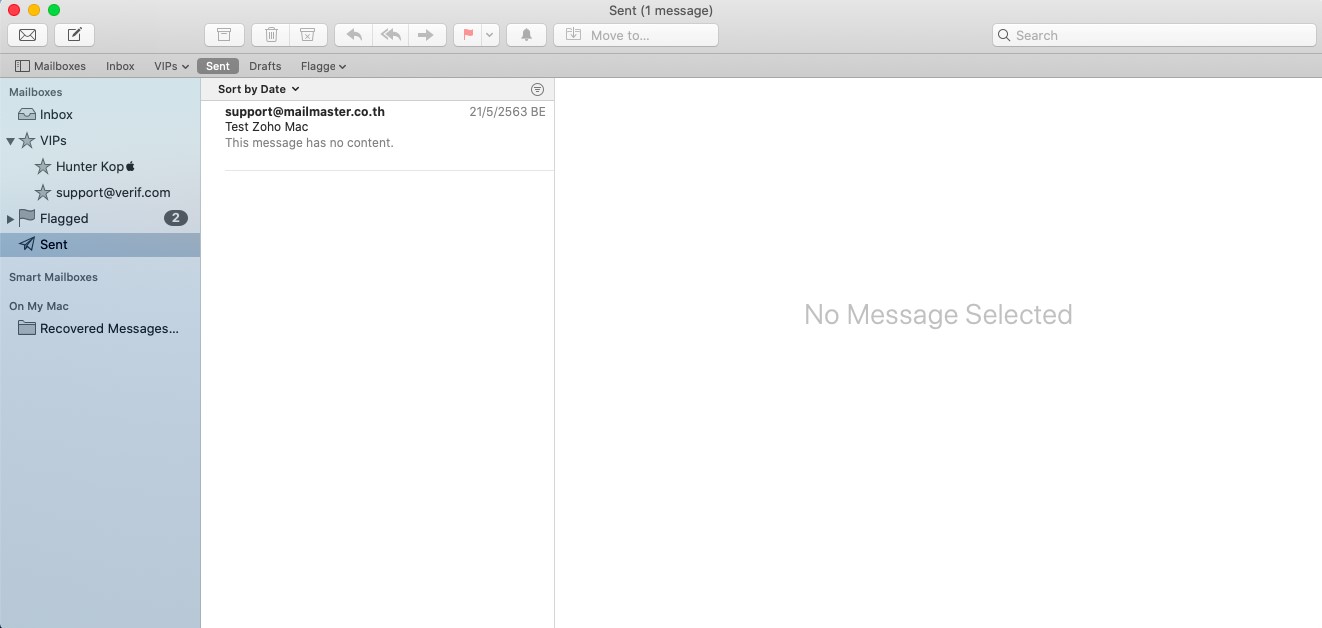Click the Mailboxes sidebar heading
This screenshot has width=1322, height=628.
tap(36, 92)
